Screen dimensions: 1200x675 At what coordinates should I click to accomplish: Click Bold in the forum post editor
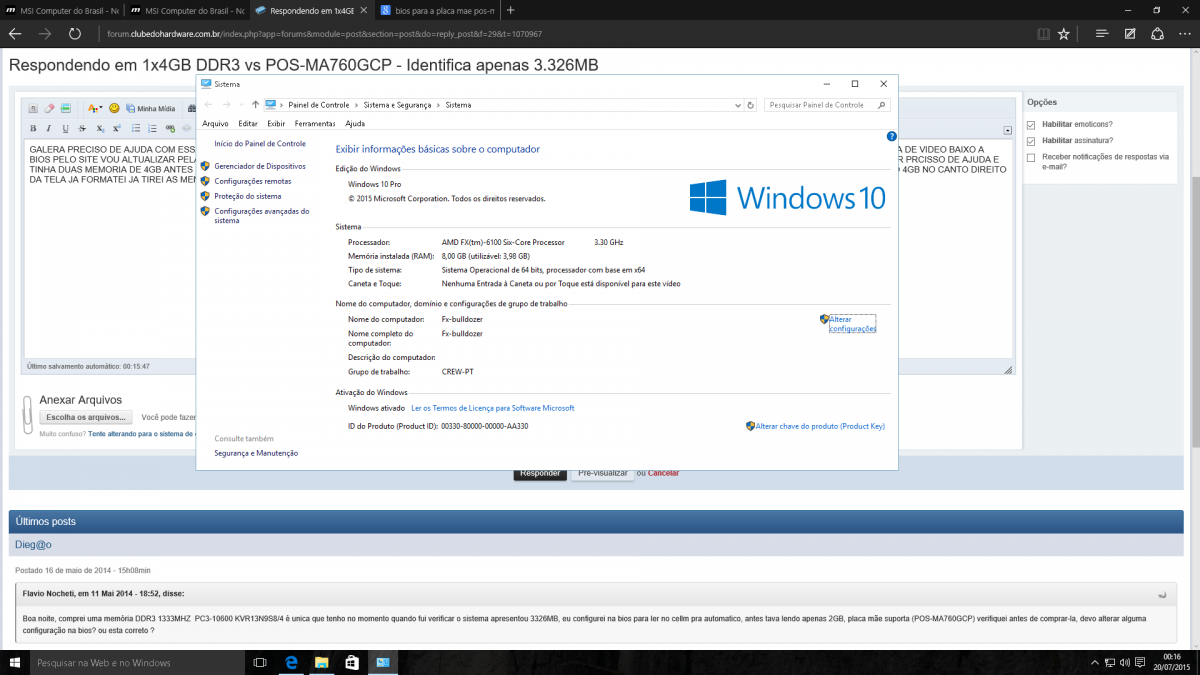33,128
